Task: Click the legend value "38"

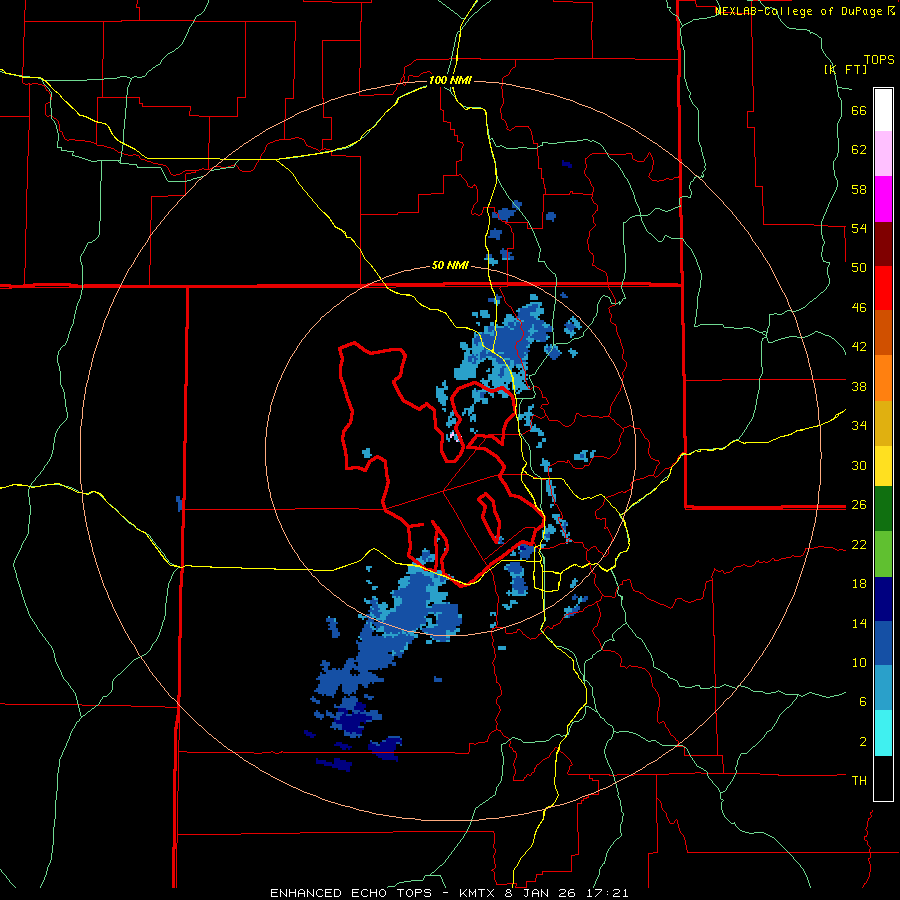Action: (859, 386)
